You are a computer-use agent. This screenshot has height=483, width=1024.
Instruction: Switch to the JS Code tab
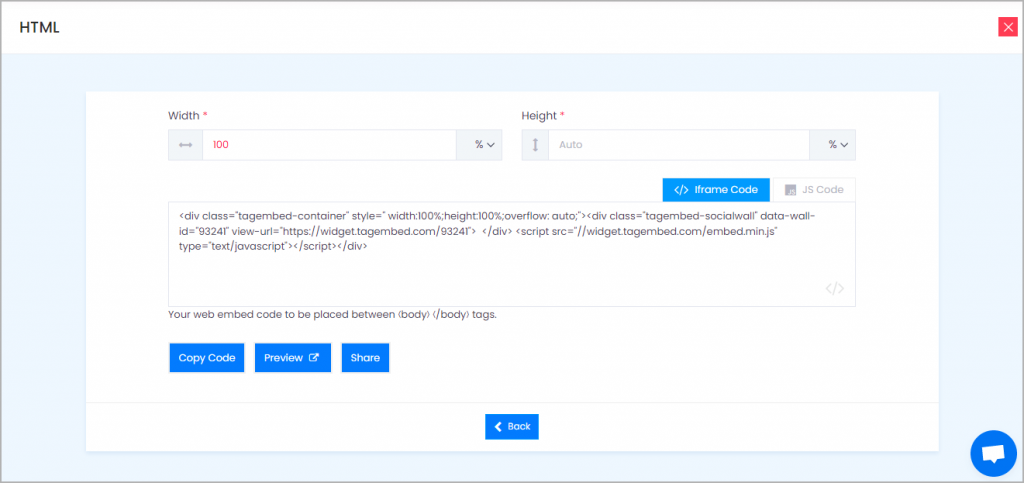coord(813,190)
